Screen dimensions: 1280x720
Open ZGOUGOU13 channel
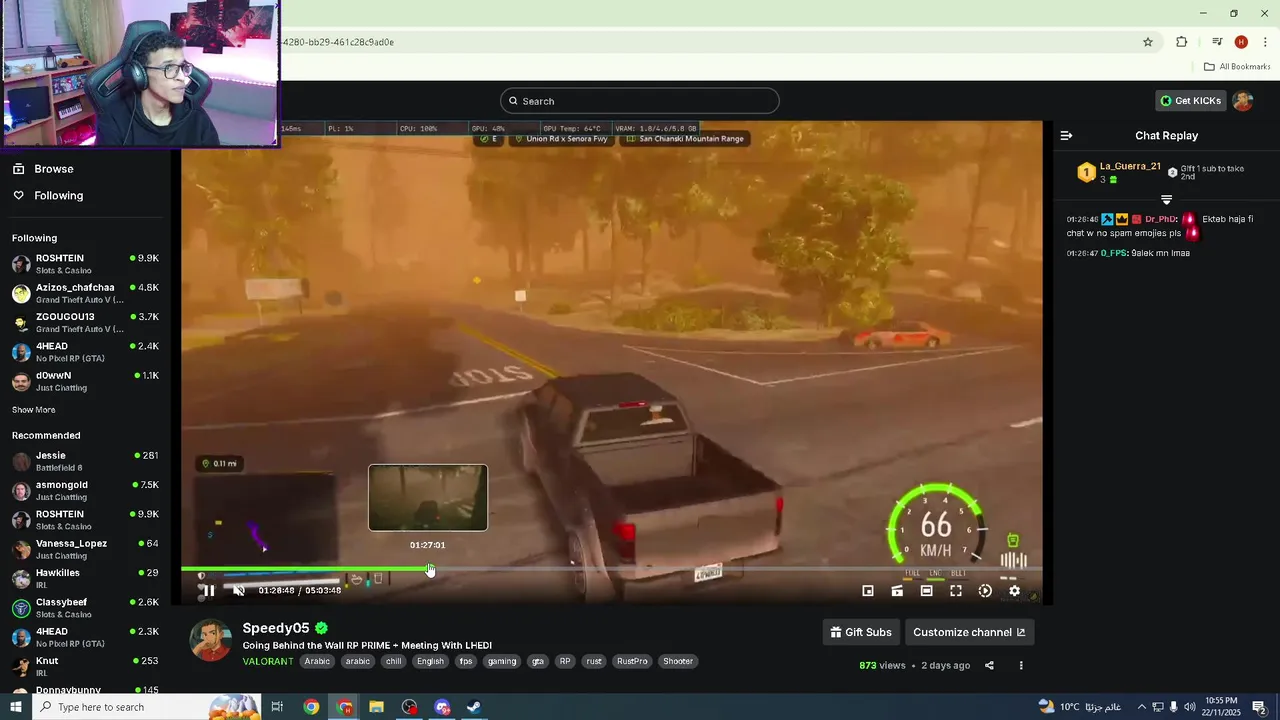[85, 322]
